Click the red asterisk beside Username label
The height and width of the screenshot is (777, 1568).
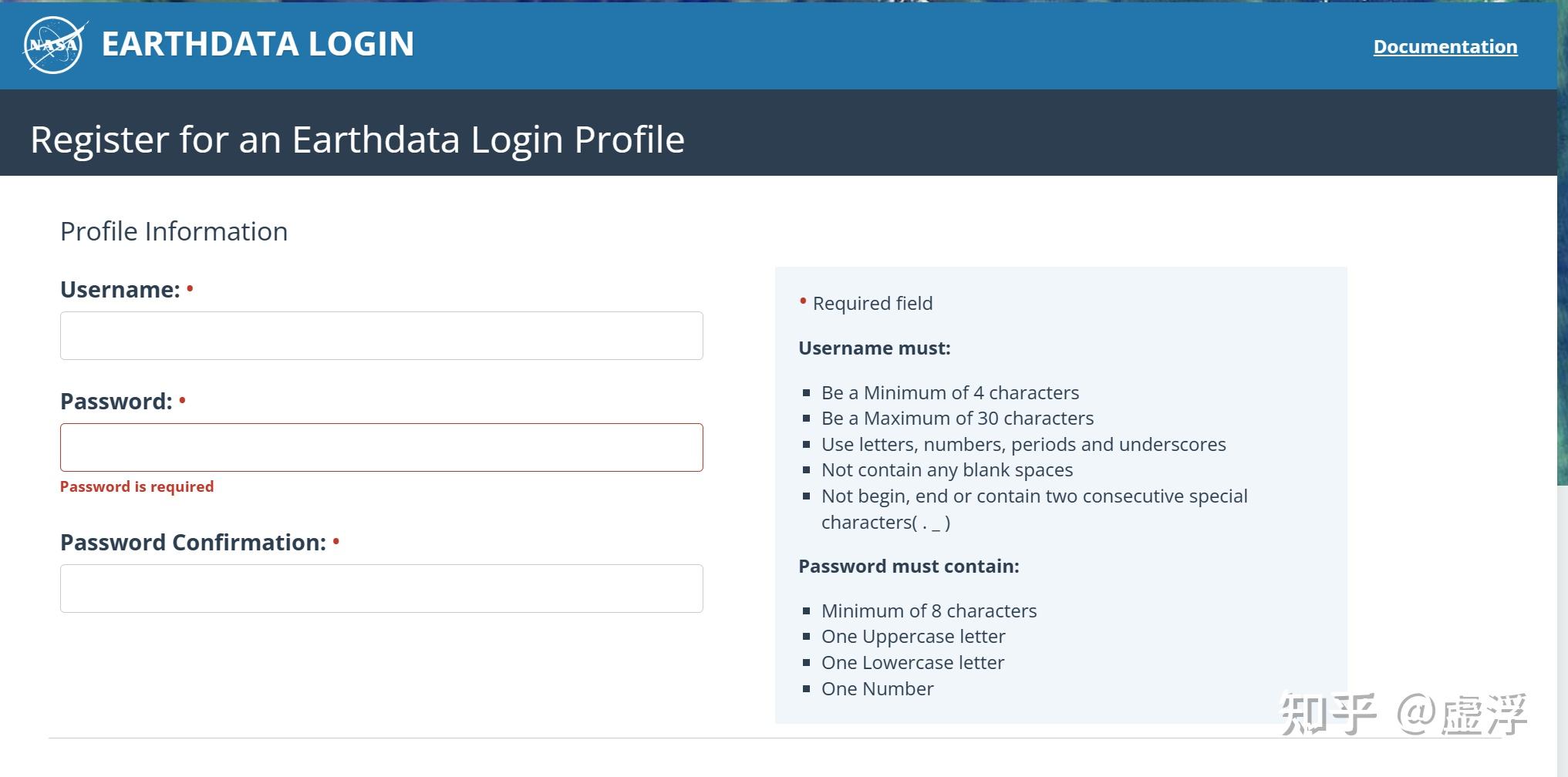point(190,289)
